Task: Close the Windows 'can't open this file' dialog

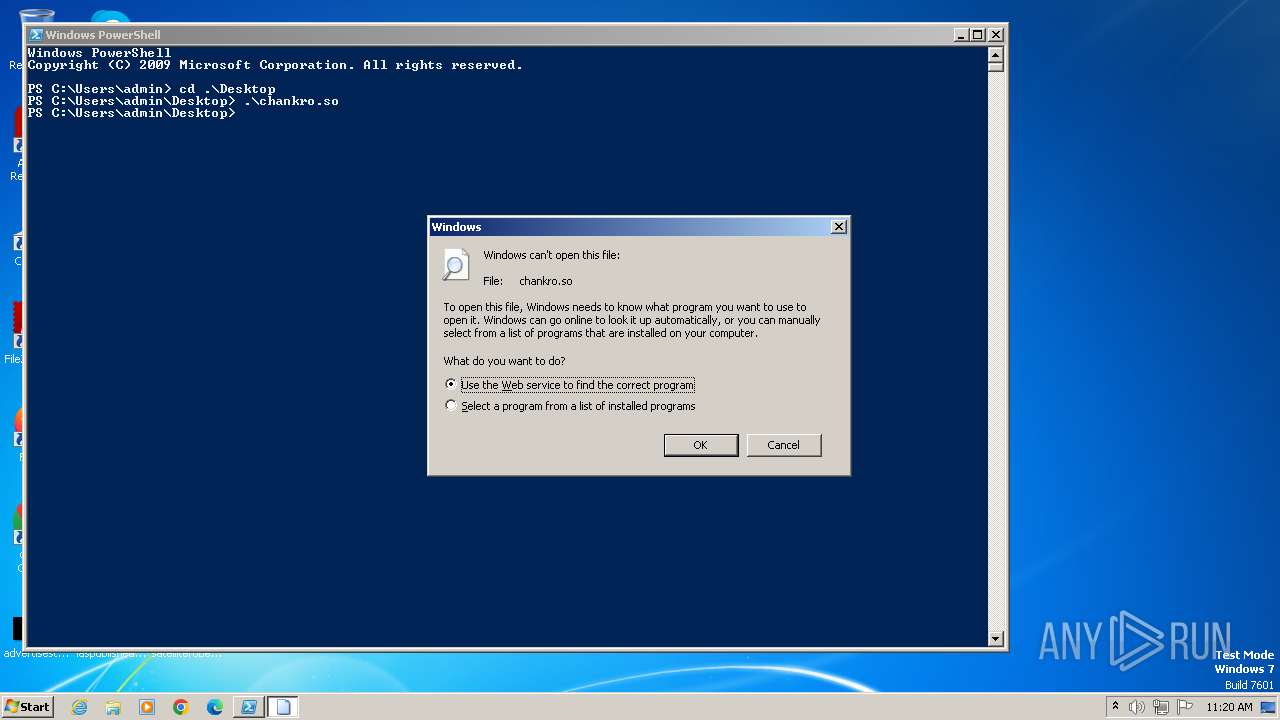Action: point(839,227)
